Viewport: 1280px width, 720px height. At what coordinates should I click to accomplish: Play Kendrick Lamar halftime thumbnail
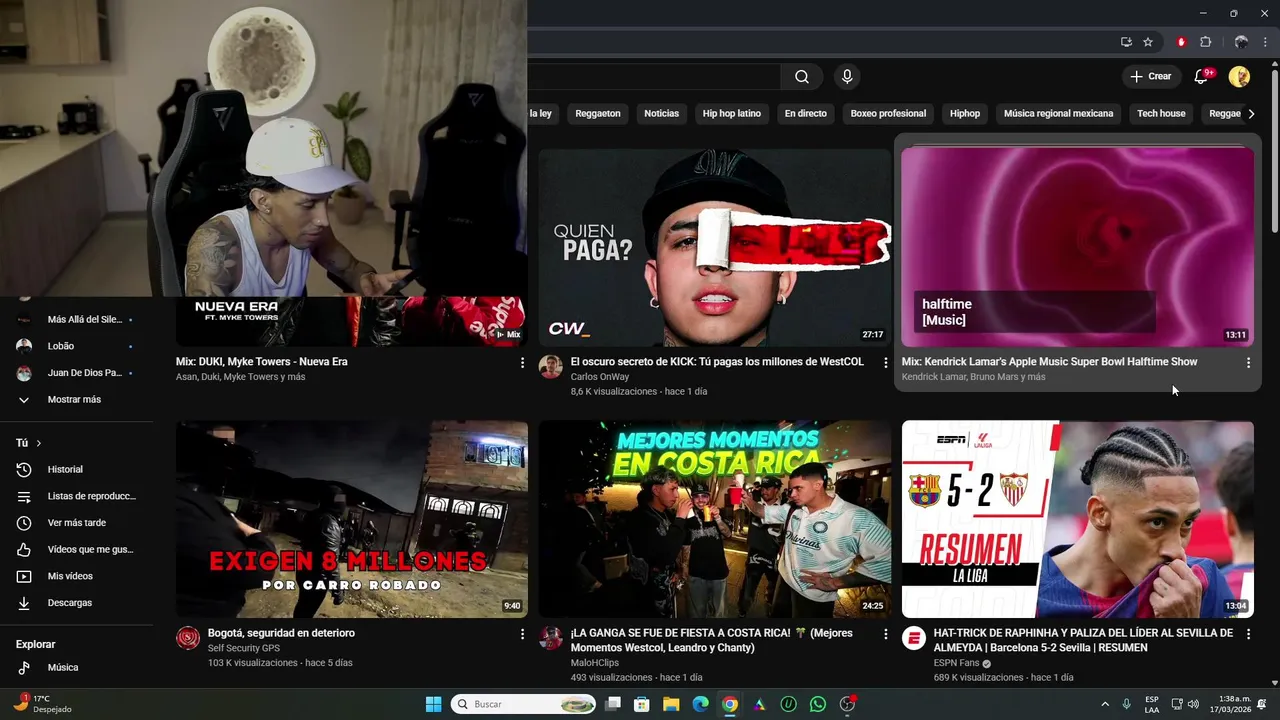coord(1077,247)
